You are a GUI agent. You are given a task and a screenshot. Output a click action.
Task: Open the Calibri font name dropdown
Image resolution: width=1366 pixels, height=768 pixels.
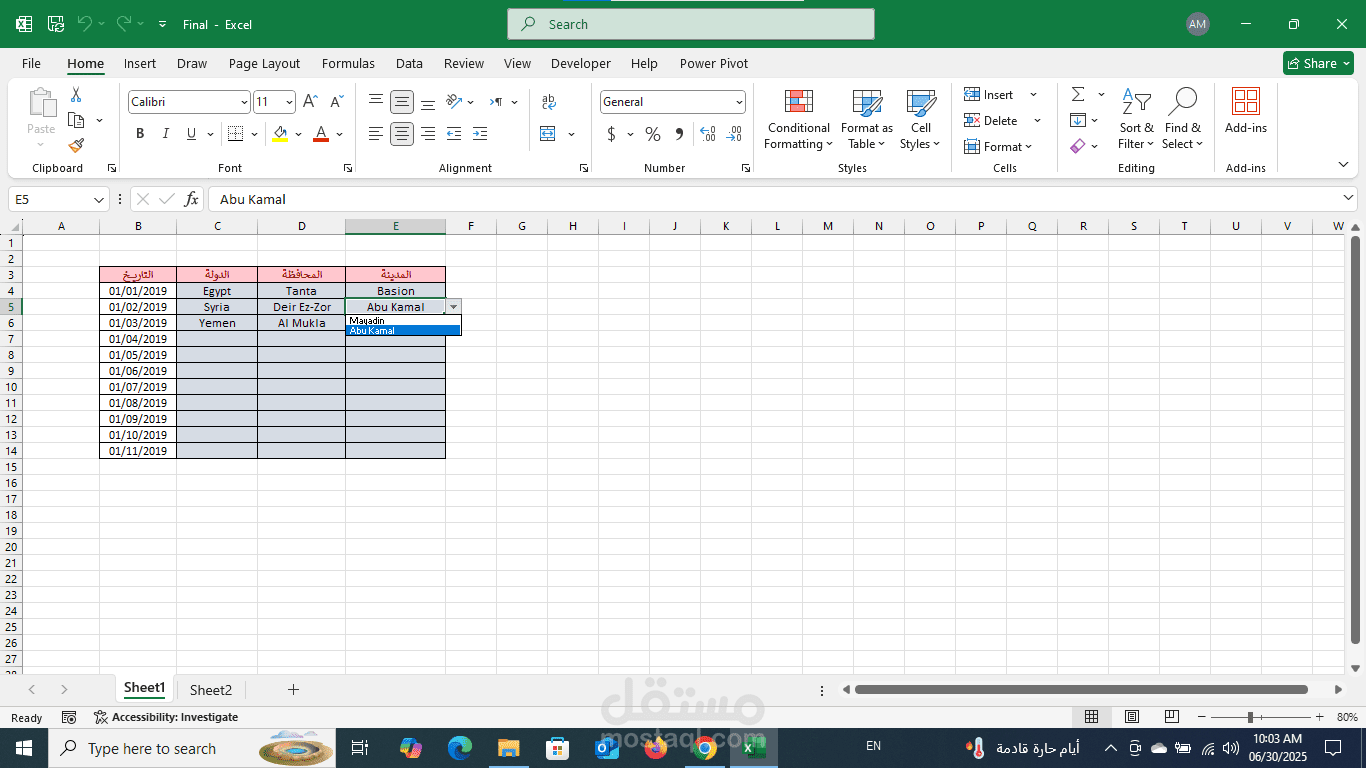coord(244,102)
